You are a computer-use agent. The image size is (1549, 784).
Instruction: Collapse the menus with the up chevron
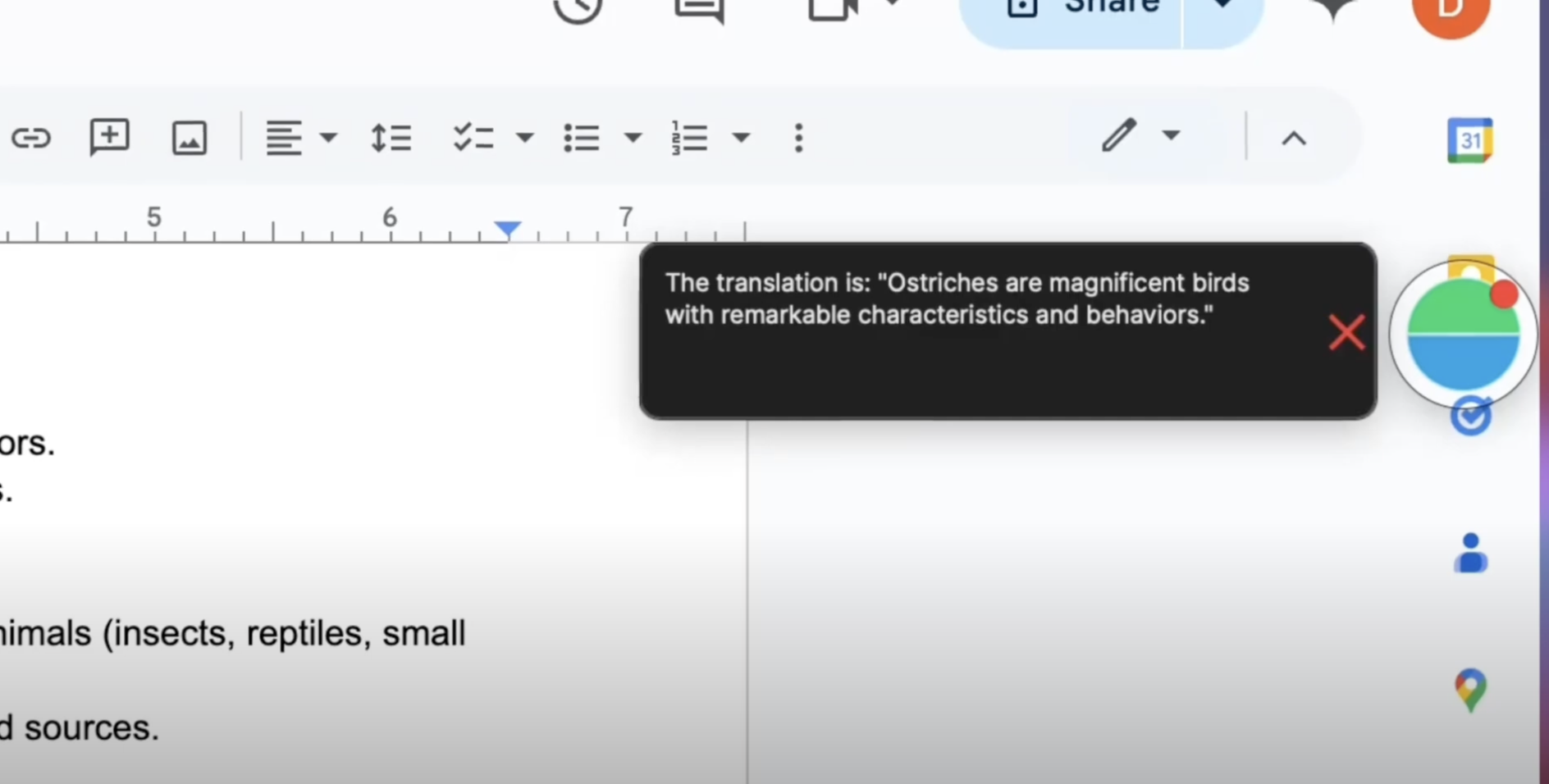[x=1294, y=139]
